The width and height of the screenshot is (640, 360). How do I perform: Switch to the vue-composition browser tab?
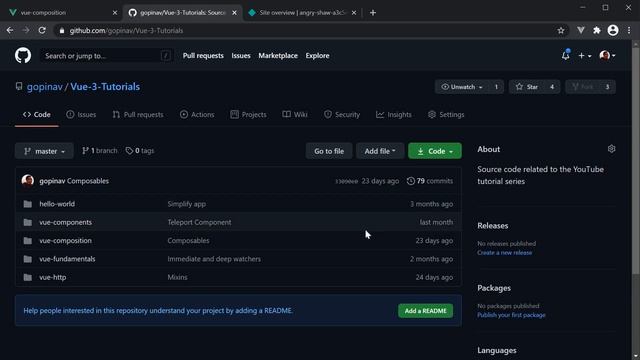click(61, 13)
